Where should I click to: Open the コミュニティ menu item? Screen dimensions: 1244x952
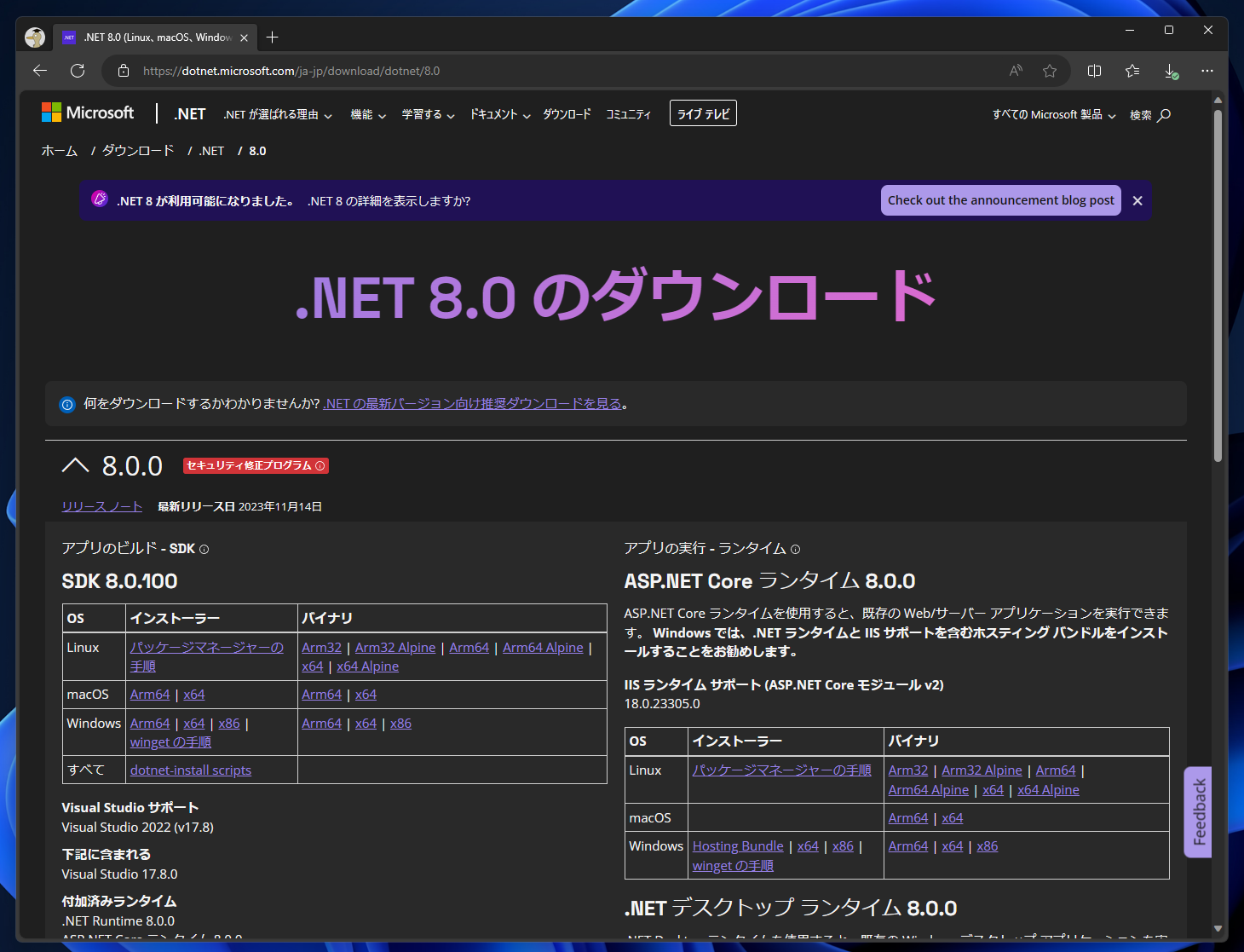(628, 115)
